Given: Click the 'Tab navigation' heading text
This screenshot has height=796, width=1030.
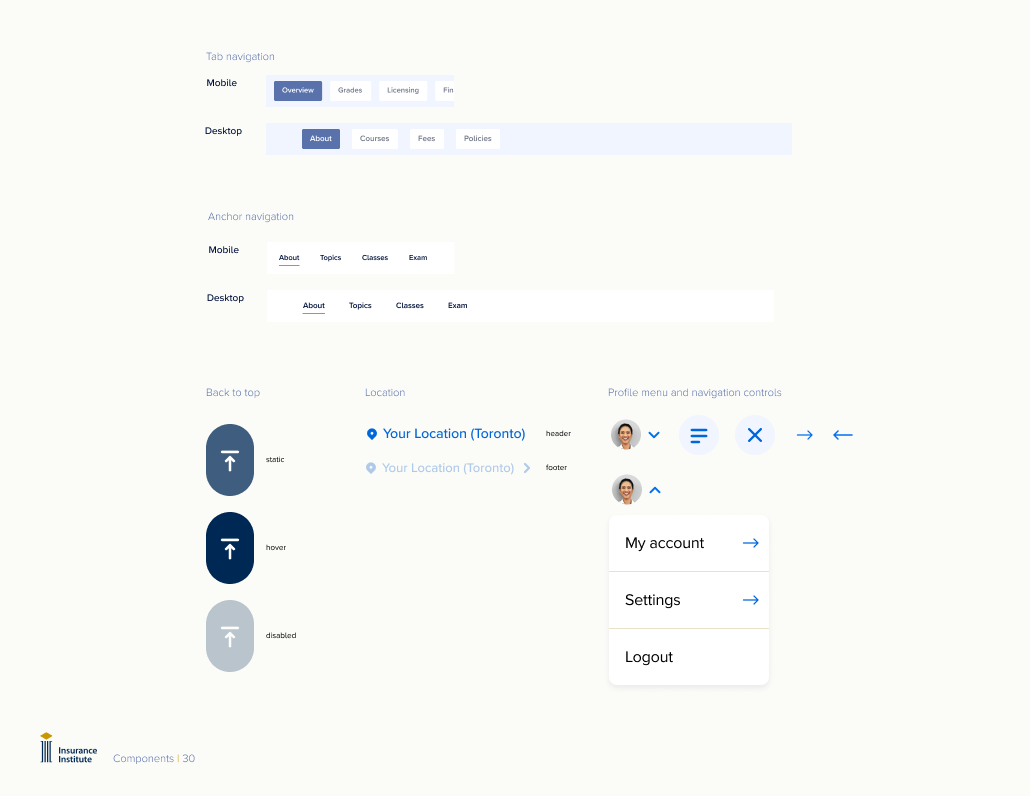Looking at the screenshot, I should (x=240, y=56).
